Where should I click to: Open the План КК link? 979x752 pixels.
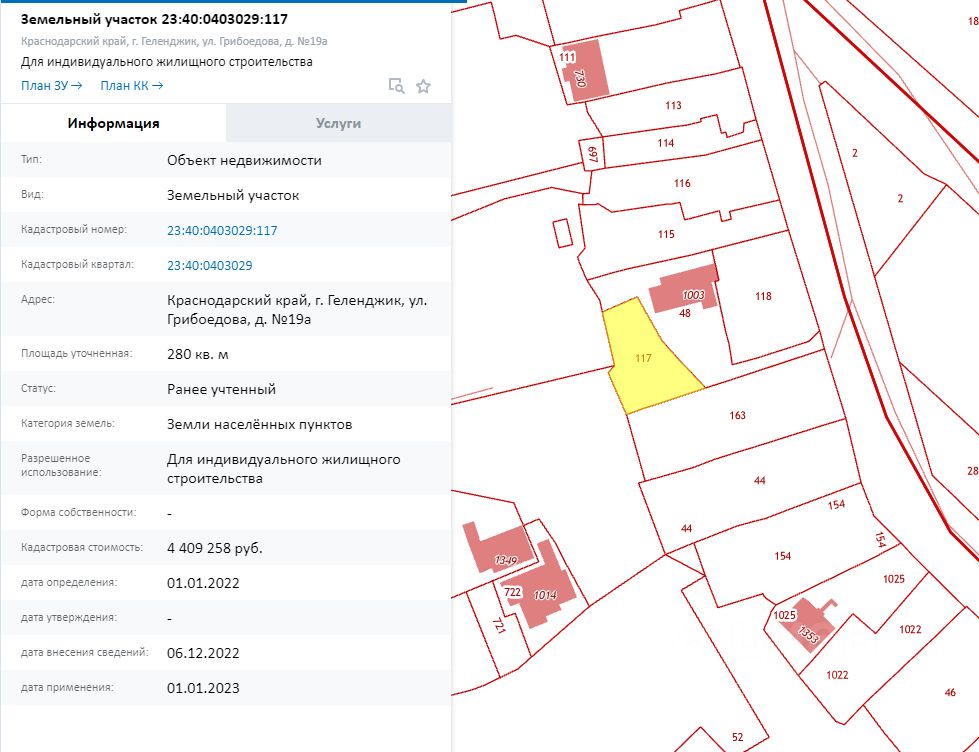pos(131,86)
